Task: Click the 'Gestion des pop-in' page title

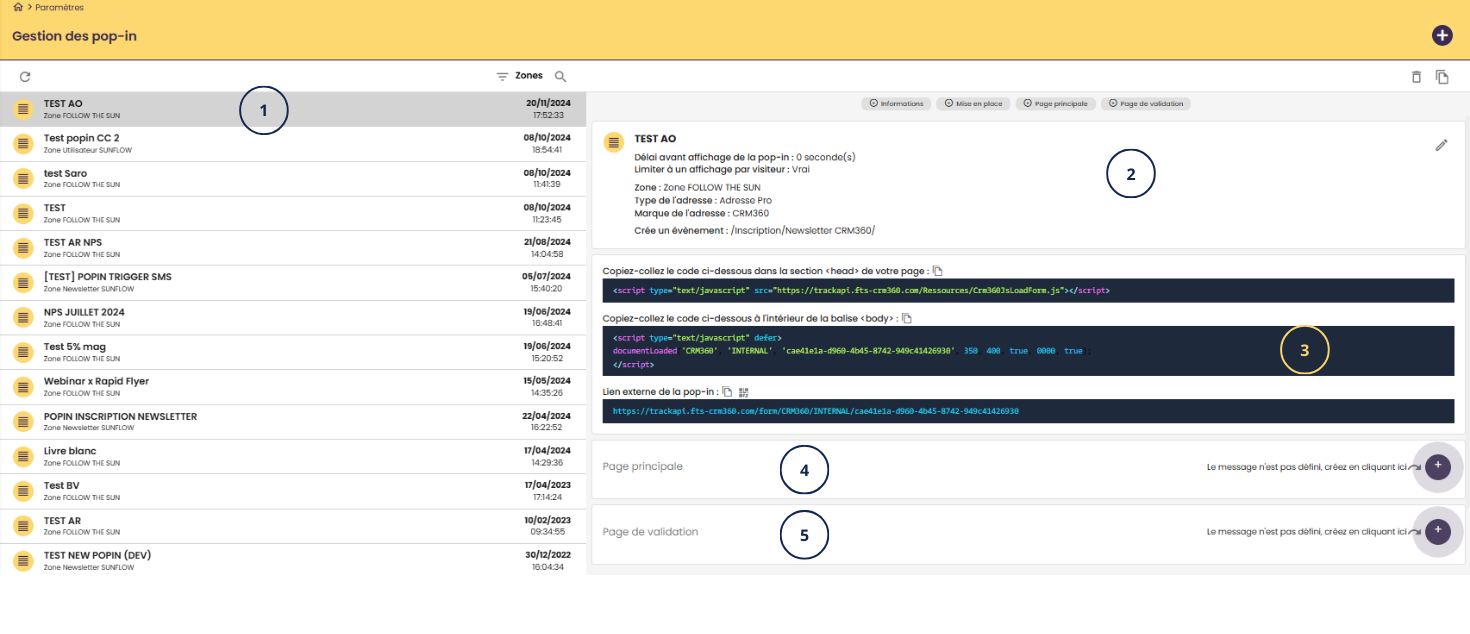Action: pos(74,36)
